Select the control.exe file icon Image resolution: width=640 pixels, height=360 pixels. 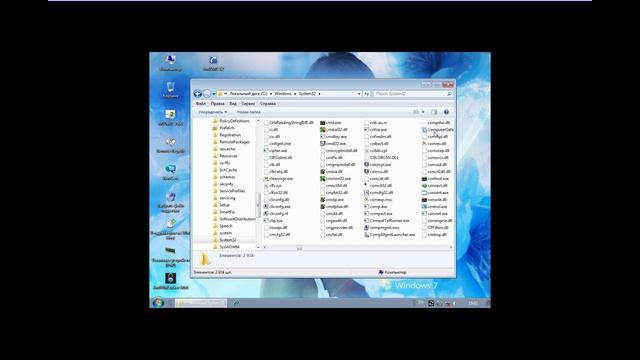(424, 207)
